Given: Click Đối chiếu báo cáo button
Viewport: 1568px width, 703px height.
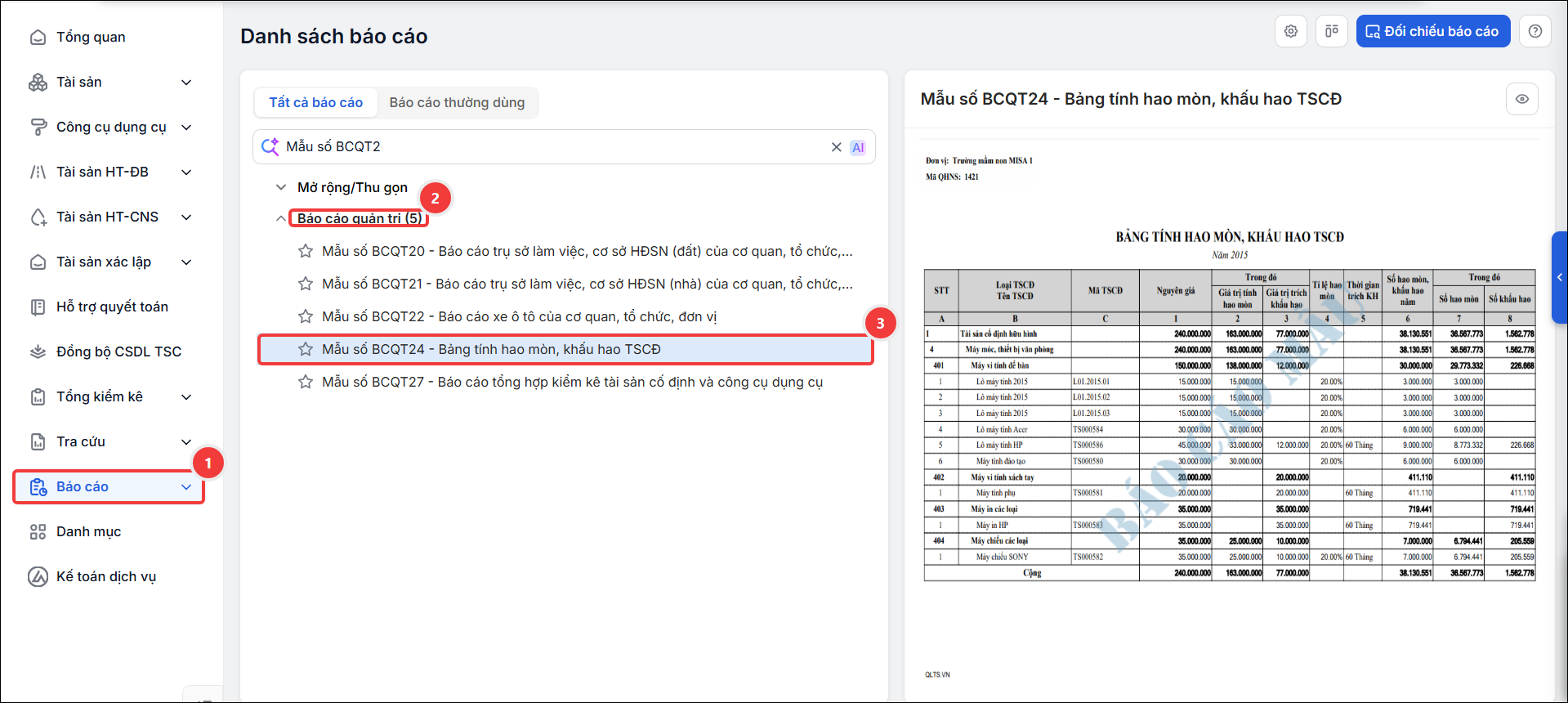Looking at the screenshot, I should 1433,31.
